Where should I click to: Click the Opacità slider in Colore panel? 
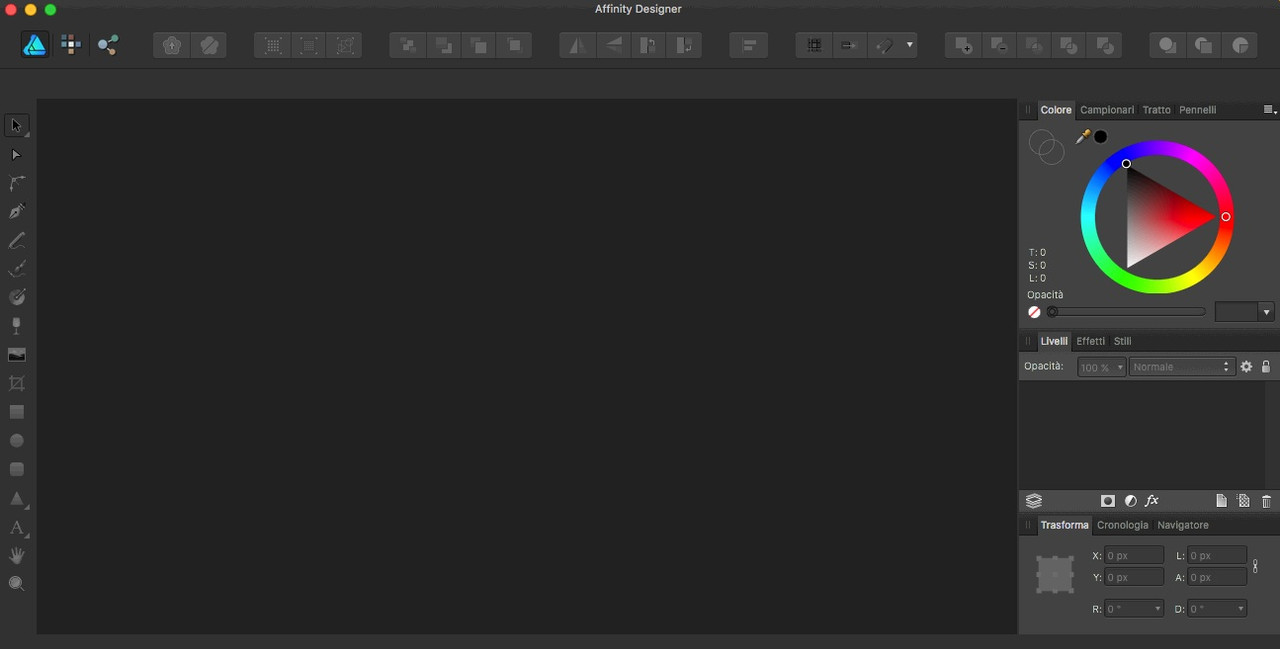pyautogui.click(x=1126, y=312)
